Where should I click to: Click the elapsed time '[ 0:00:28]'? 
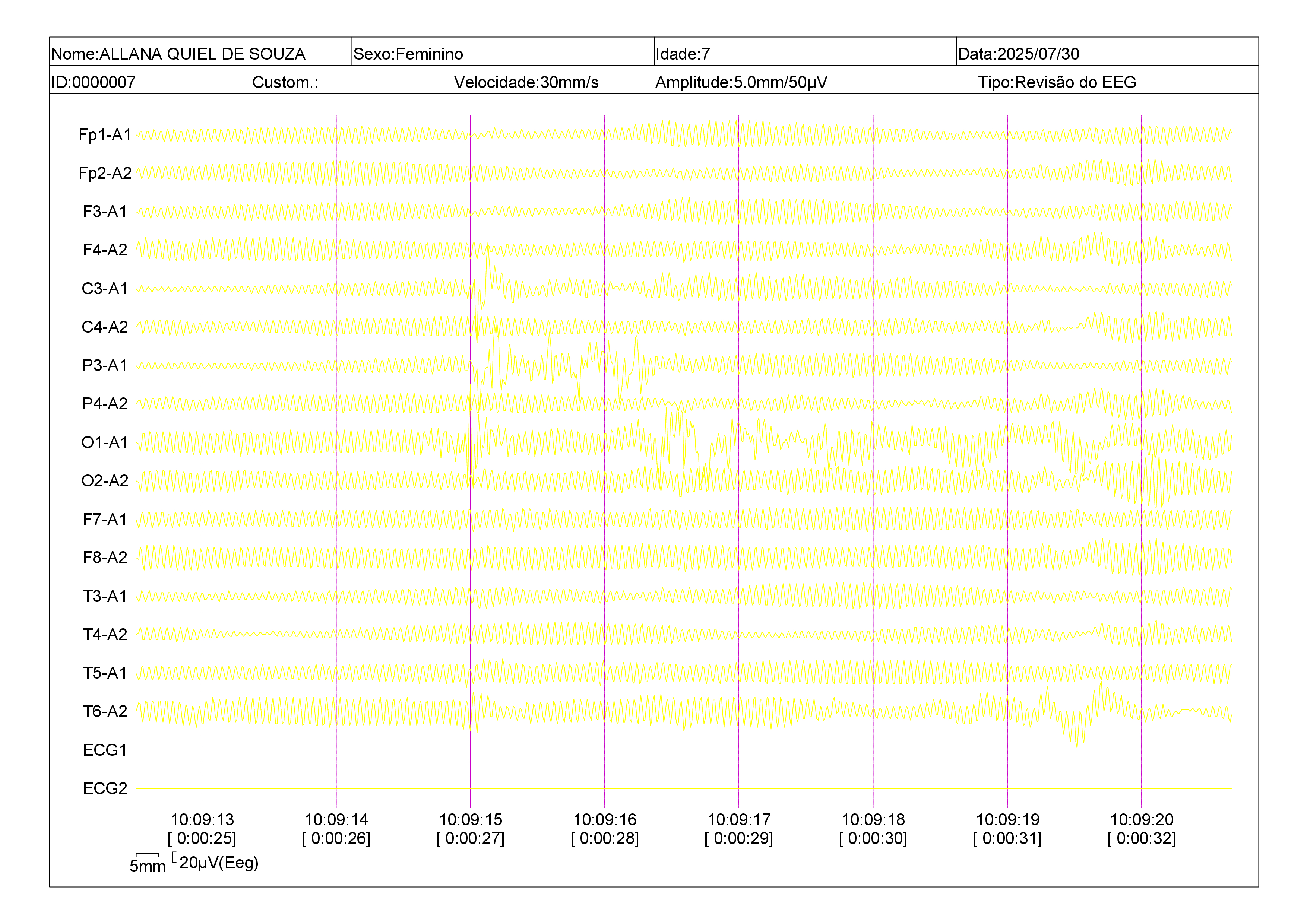tap(605, 839)
